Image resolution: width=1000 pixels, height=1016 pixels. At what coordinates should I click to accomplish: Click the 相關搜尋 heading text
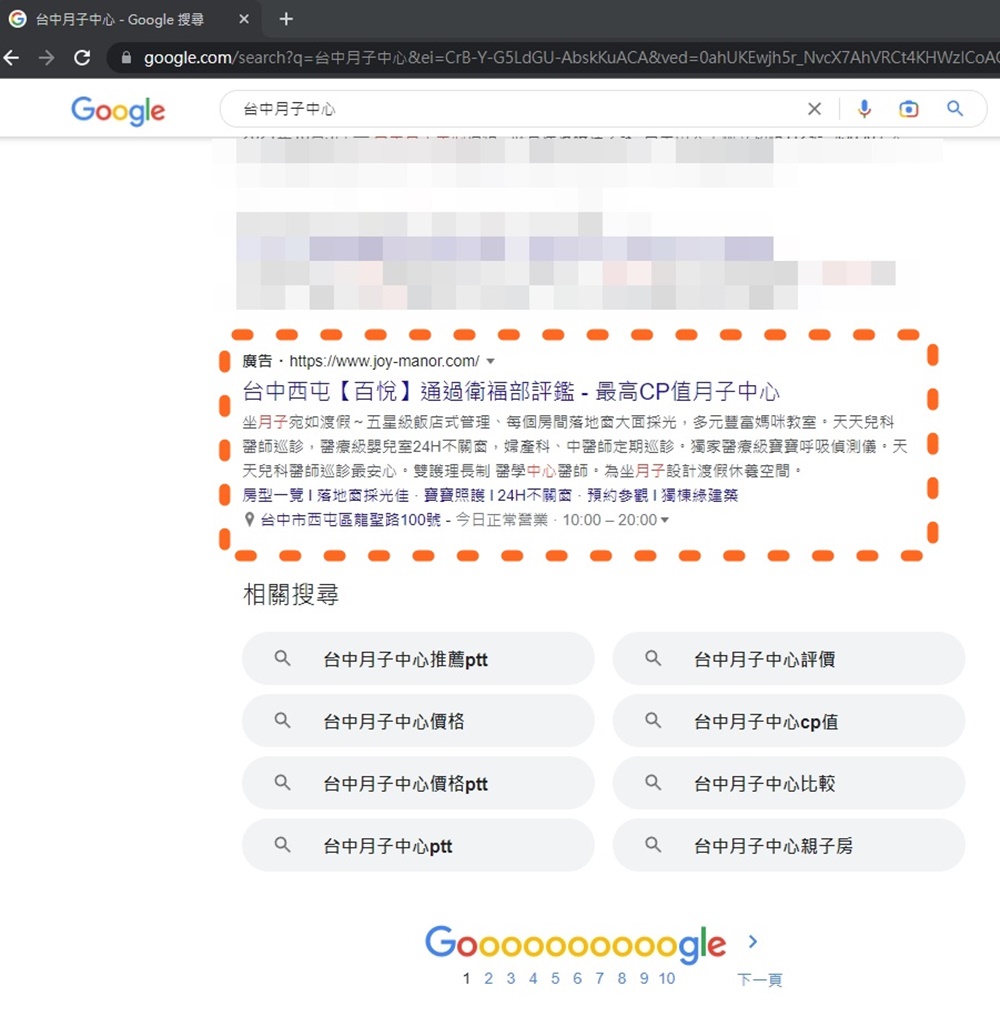291,594
